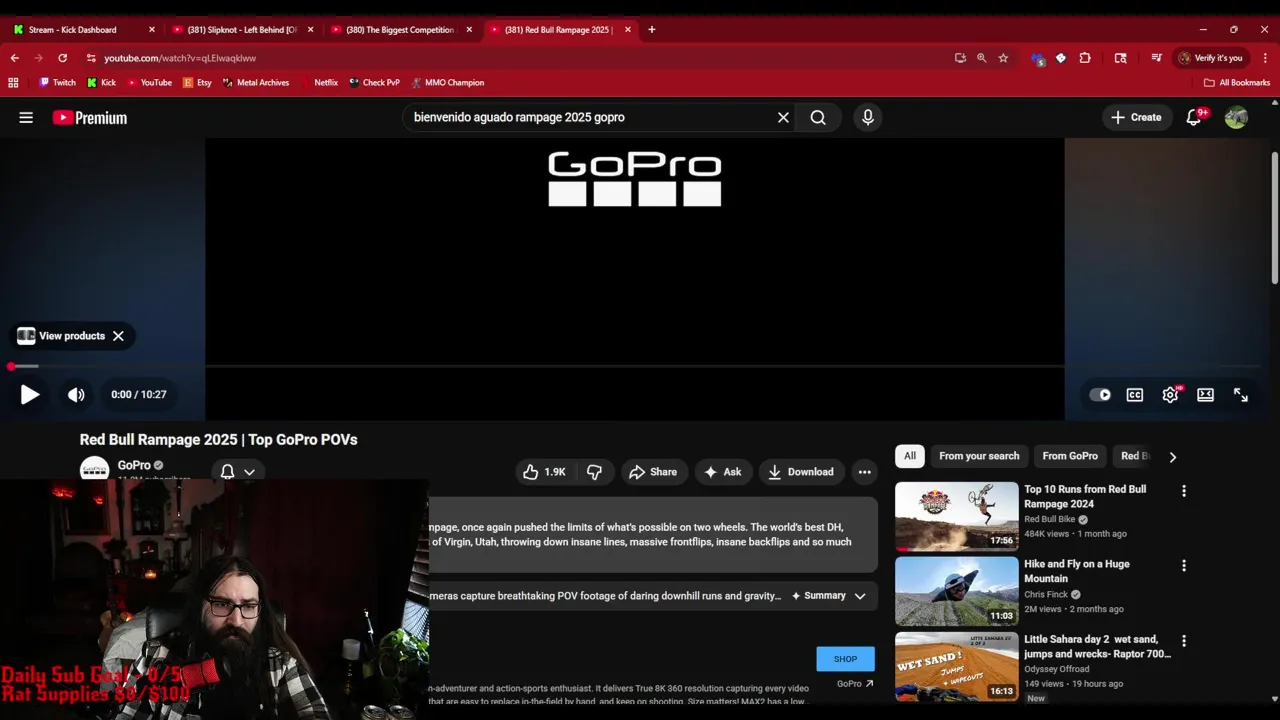1280x720 pixels.
Task: Toggle autoplay switch in player
Action: 1100,394
